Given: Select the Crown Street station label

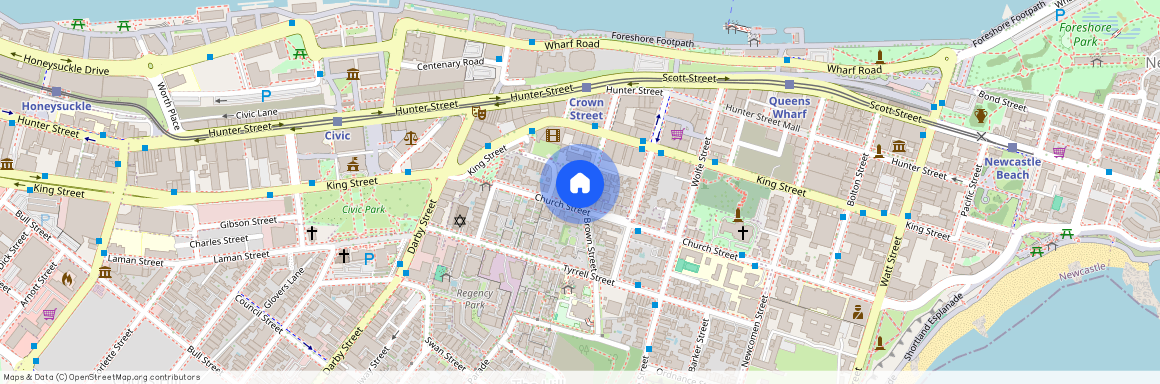Looking at the screenshot, I should [x=587, y=109].
